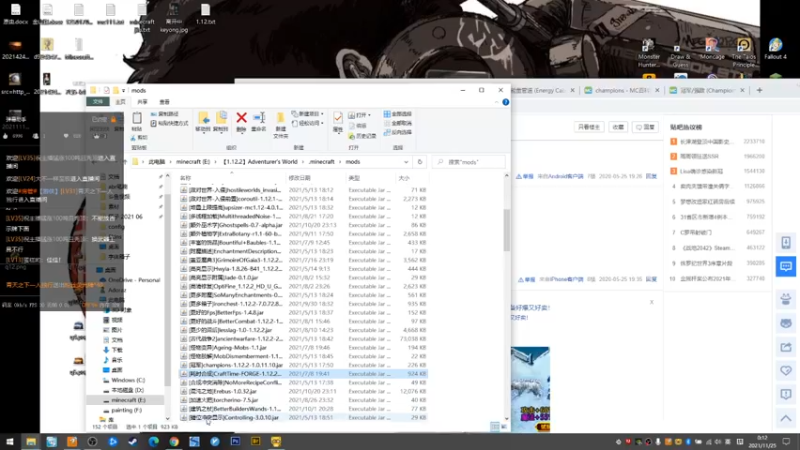Screen dimensions: 800x450
Task: Switch to details view in status bar
Action: pyautogui.click(x=494, y=426)
